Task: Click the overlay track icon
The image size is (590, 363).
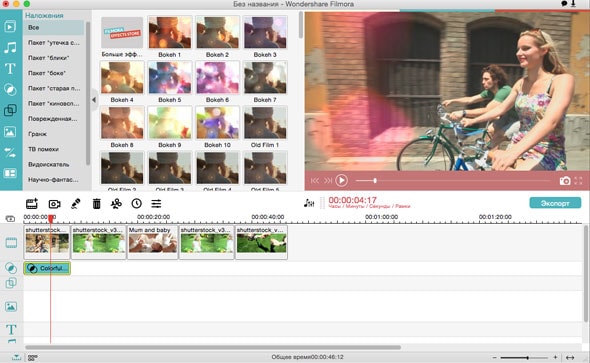Action: point(11,283)
